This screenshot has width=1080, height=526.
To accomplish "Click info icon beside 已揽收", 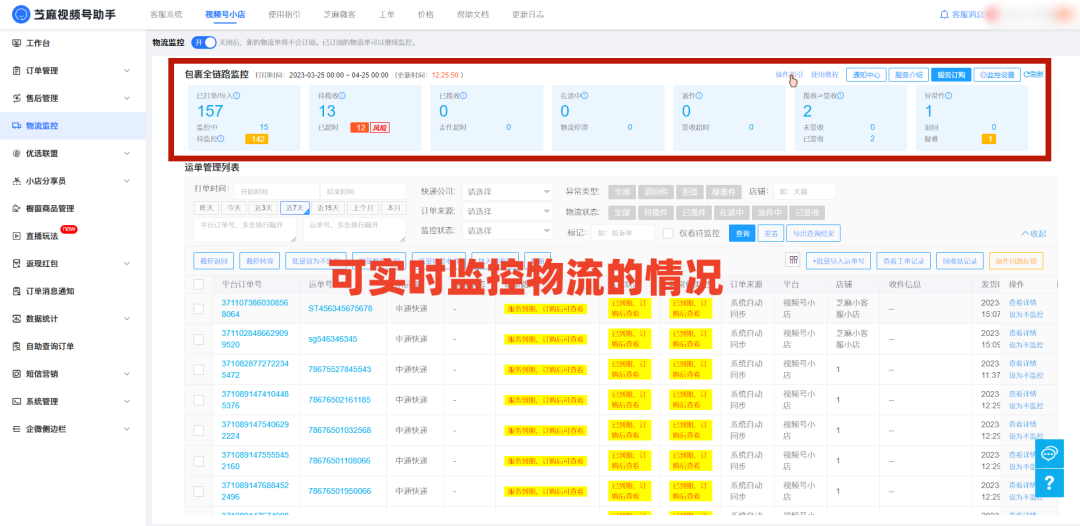I will point(464,96).
